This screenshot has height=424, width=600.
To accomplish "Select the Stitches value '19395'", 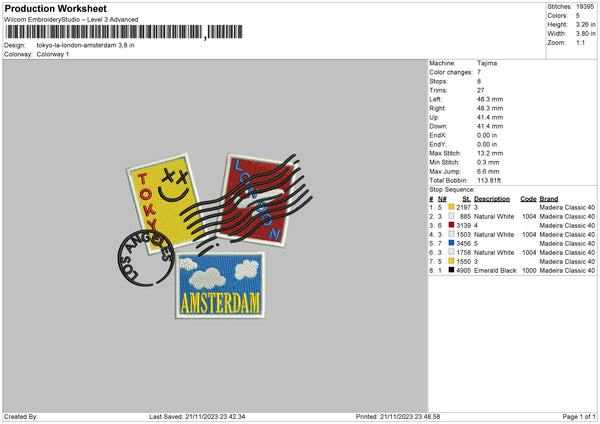I will (x=585, y=7).
